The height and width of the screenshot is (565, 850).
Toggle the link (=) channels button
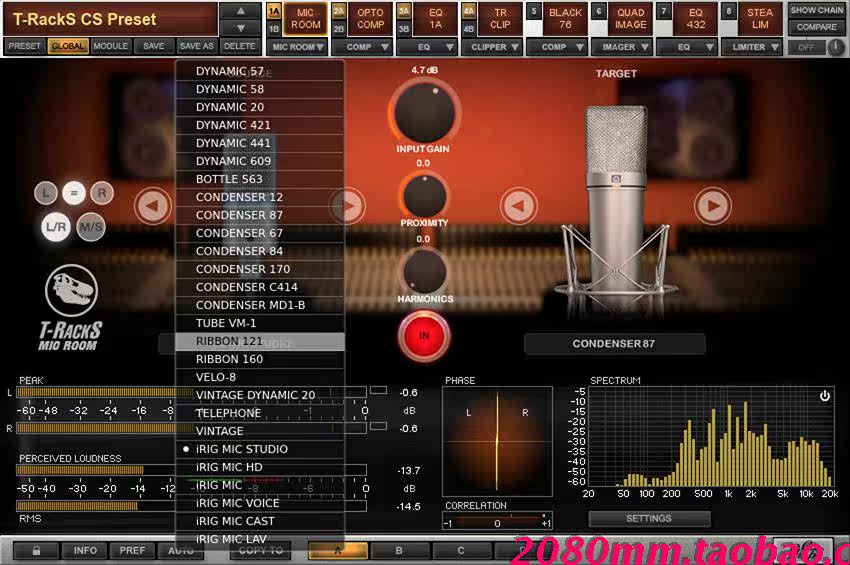click(x=74, y=193)
